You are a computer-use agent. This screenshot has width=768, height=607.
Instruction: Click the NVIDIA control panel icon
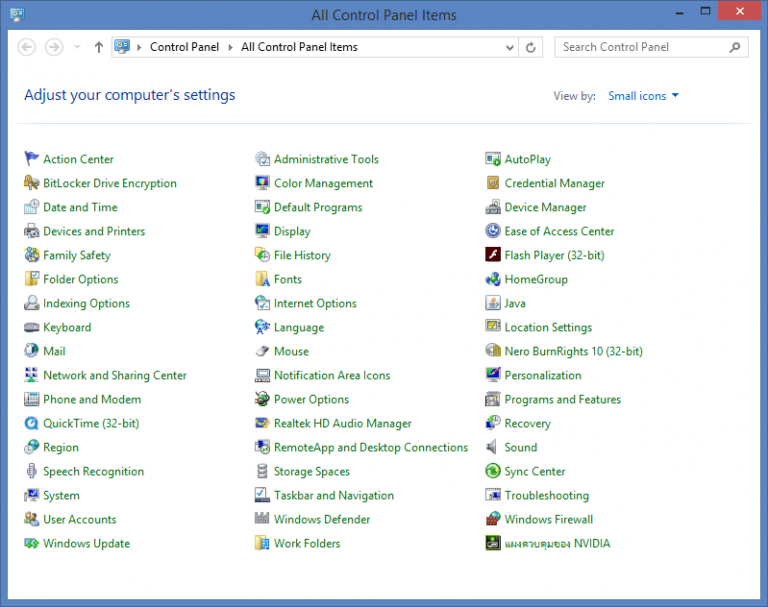[493, 543]
